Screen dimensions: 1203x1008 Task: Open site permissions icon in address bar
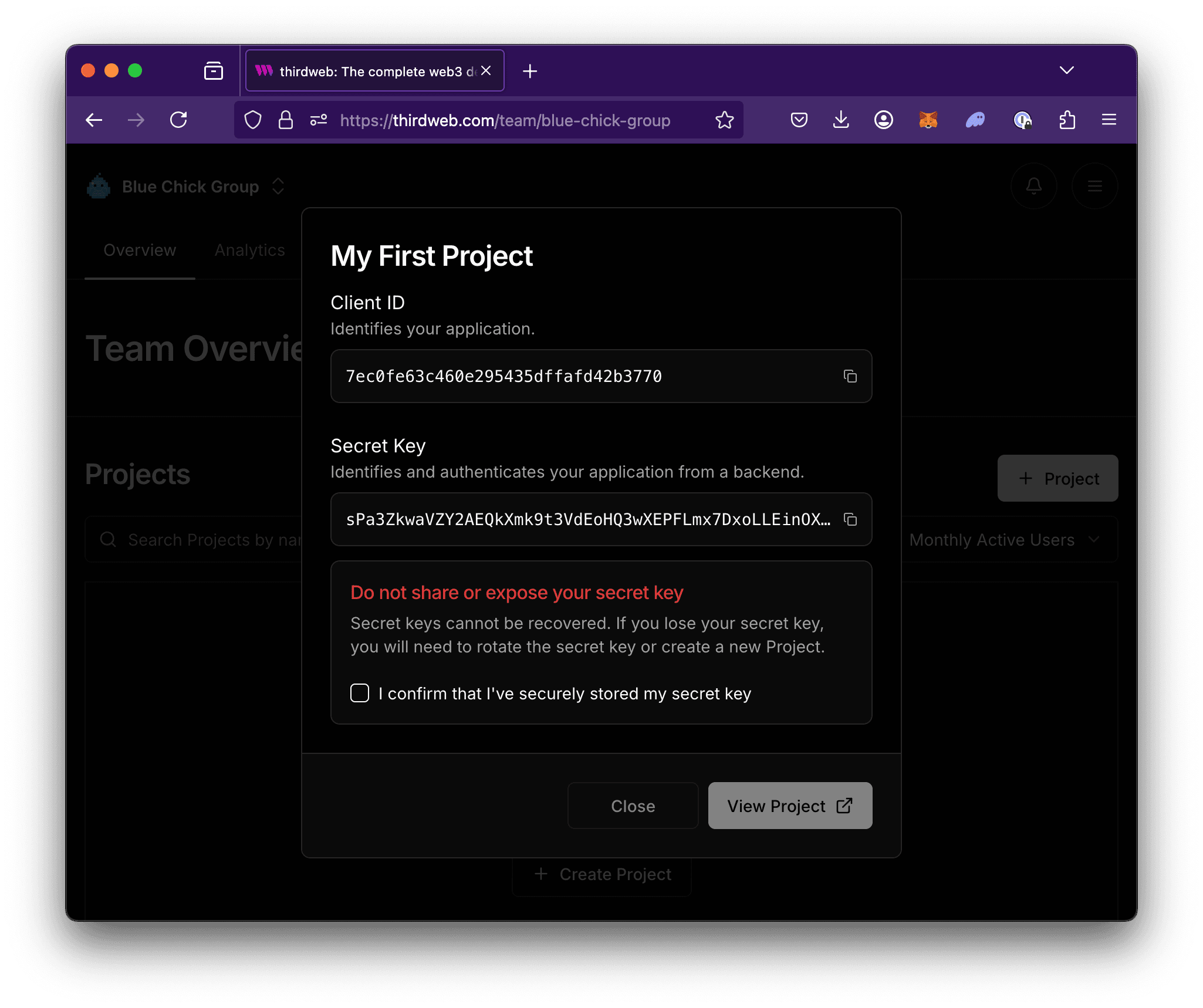(319, 120)
